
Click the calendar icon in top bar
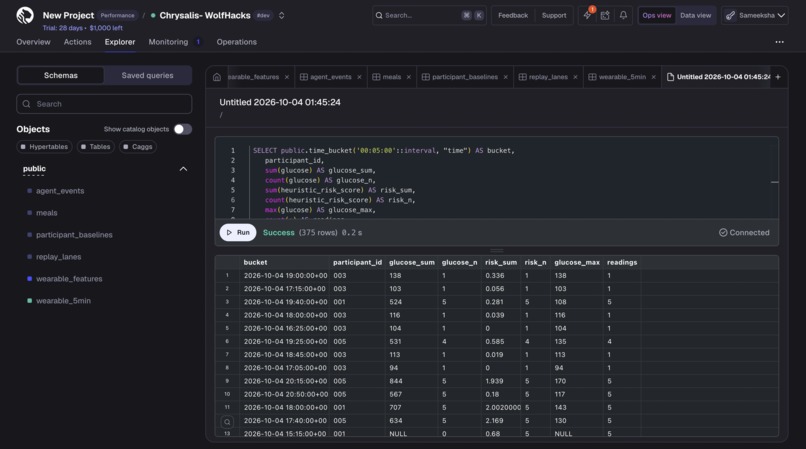pos(605,15)
